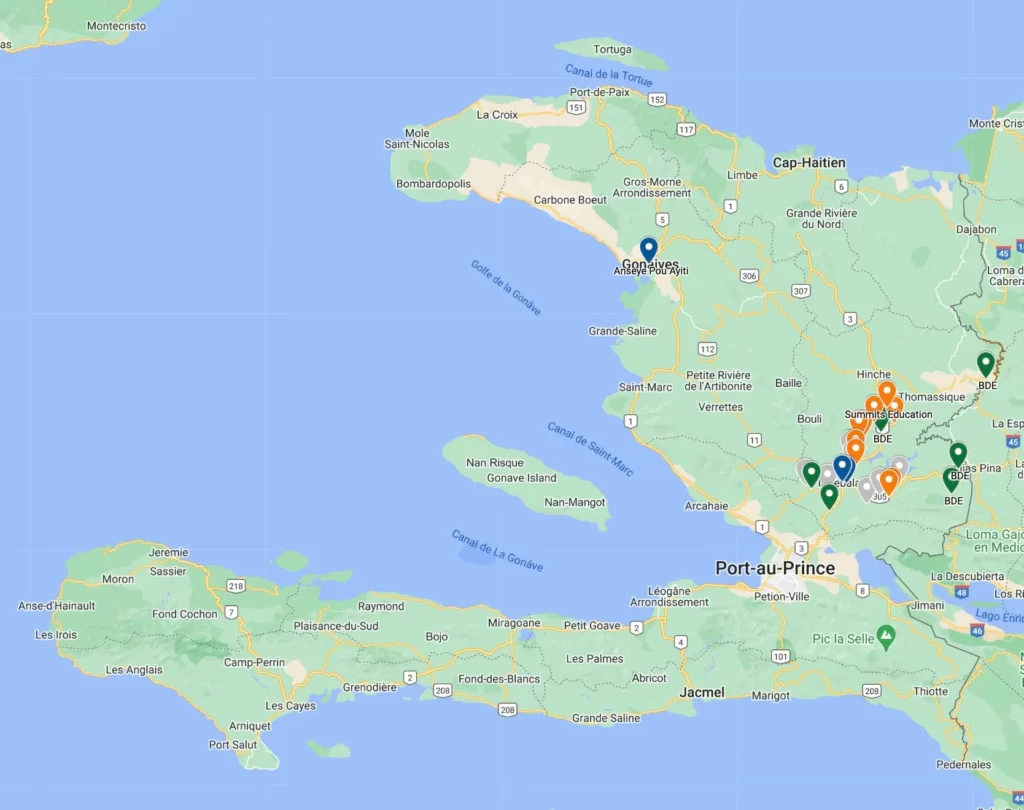1024x810 pixels.
Task: Click the Les Cayes town label
Action: (290, 706)
